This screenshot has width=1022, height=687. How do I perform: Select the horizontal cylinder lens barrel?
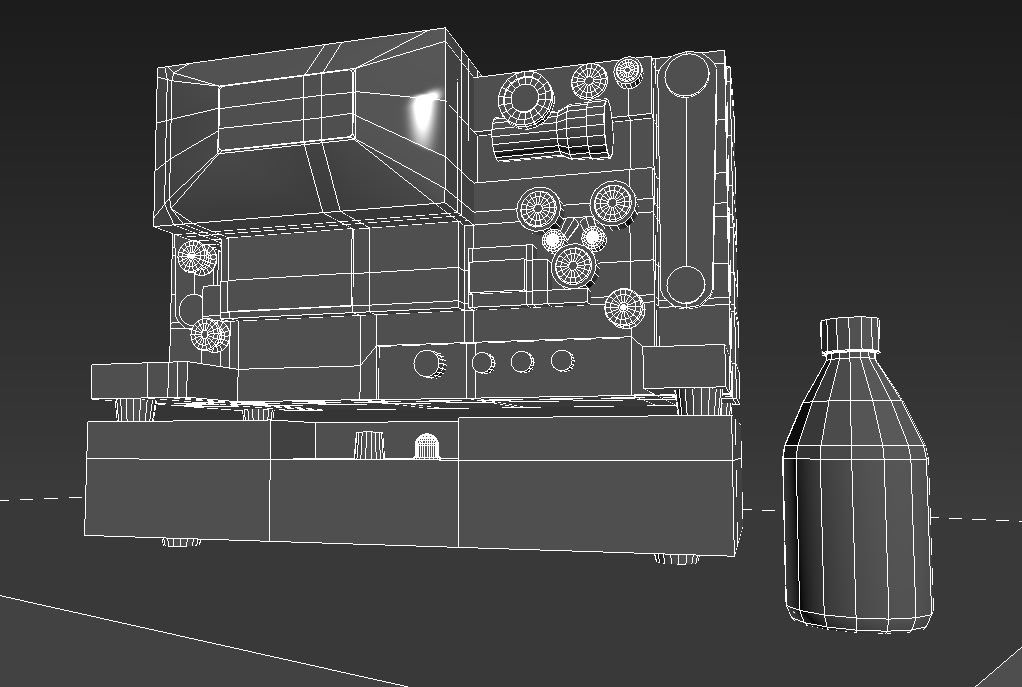pyautogui.click(x=553, y=133)
